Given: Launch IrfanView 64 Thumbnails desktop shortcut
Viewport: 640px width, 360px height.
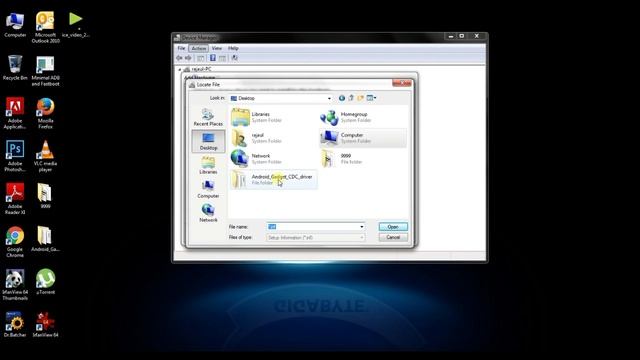Looking at the screenshot, I should [15, 284].
